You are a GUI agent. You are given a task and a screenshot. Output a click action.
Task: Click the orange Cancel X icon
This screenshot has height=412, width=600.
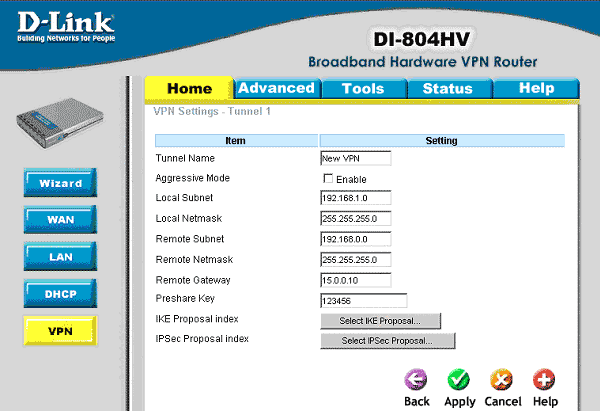[x=501, y=380]
